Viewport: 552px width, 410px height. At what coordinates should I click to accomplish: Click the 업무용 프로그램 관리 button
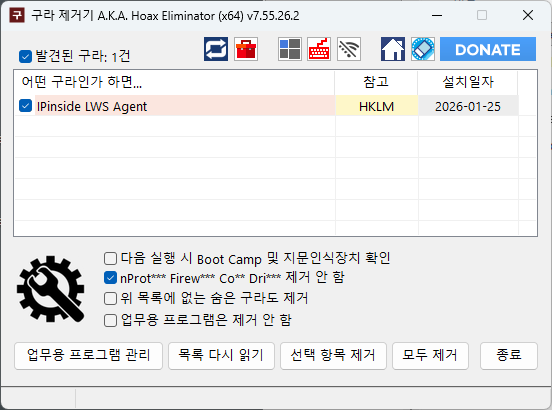(x=88, y=355)
